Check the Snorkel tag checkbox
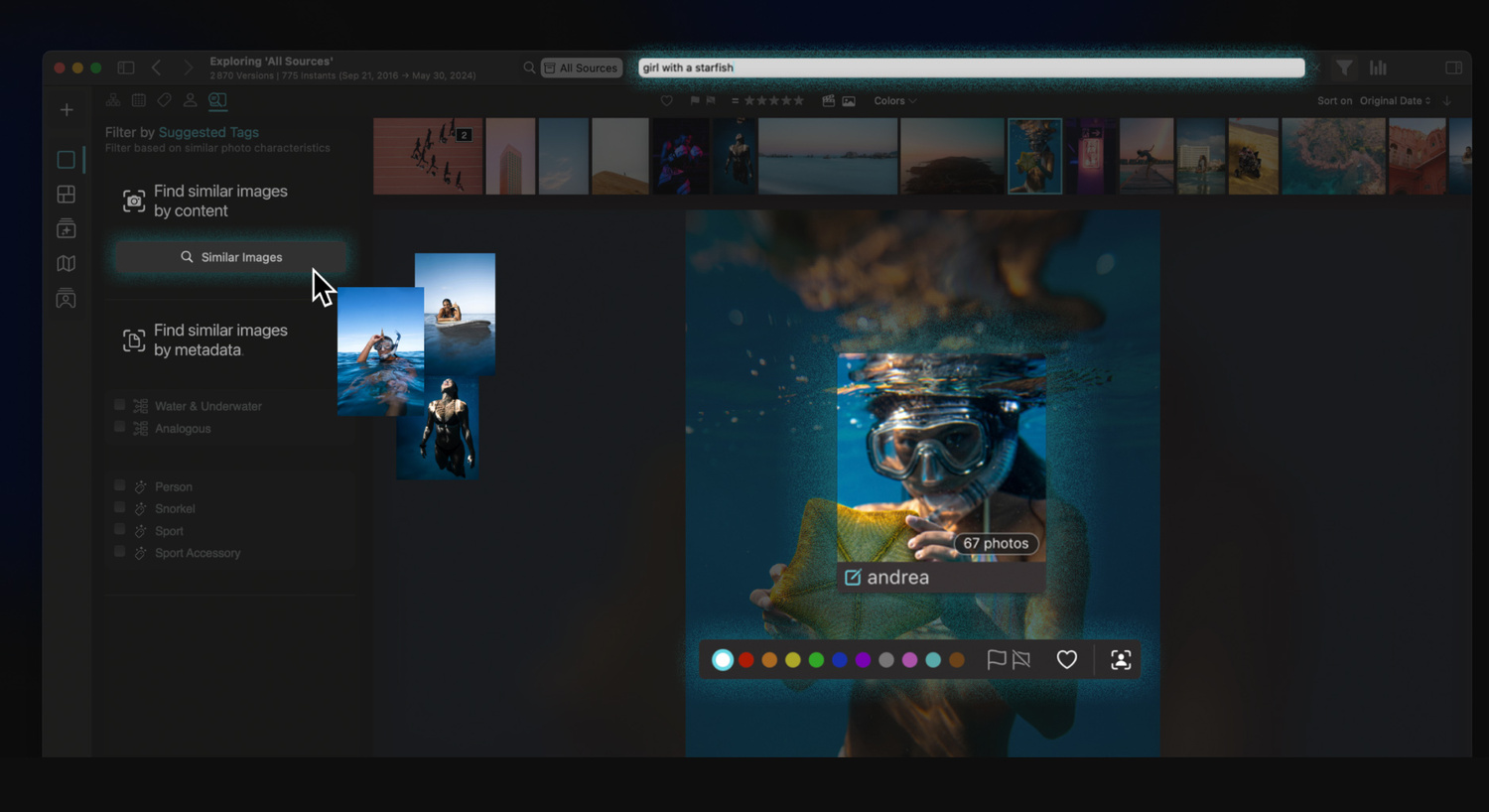This screenshot has width=1489, height=812. coord(120,507)
